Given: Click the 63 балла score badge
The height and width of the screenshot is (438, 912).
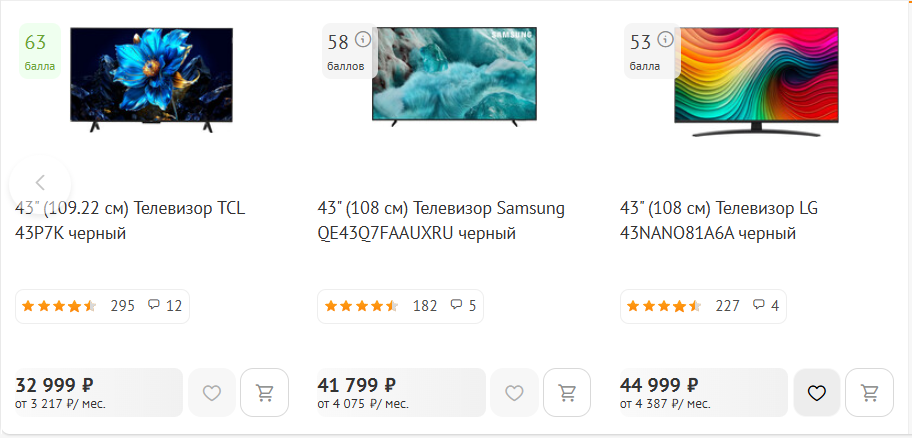Looking at the screenshot, I should point(39,51).
